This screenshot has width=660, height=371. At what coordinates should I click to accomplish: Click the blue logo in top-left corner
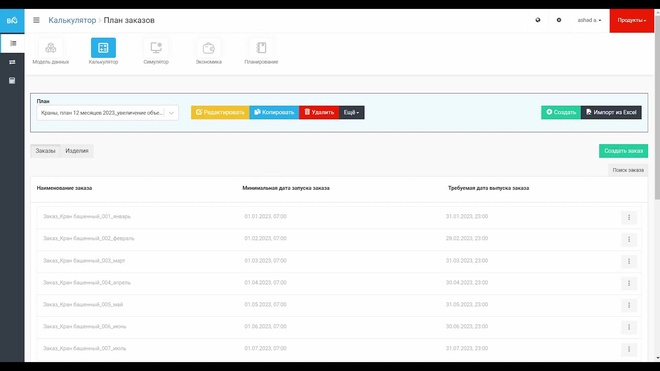[x=12, y=21]
